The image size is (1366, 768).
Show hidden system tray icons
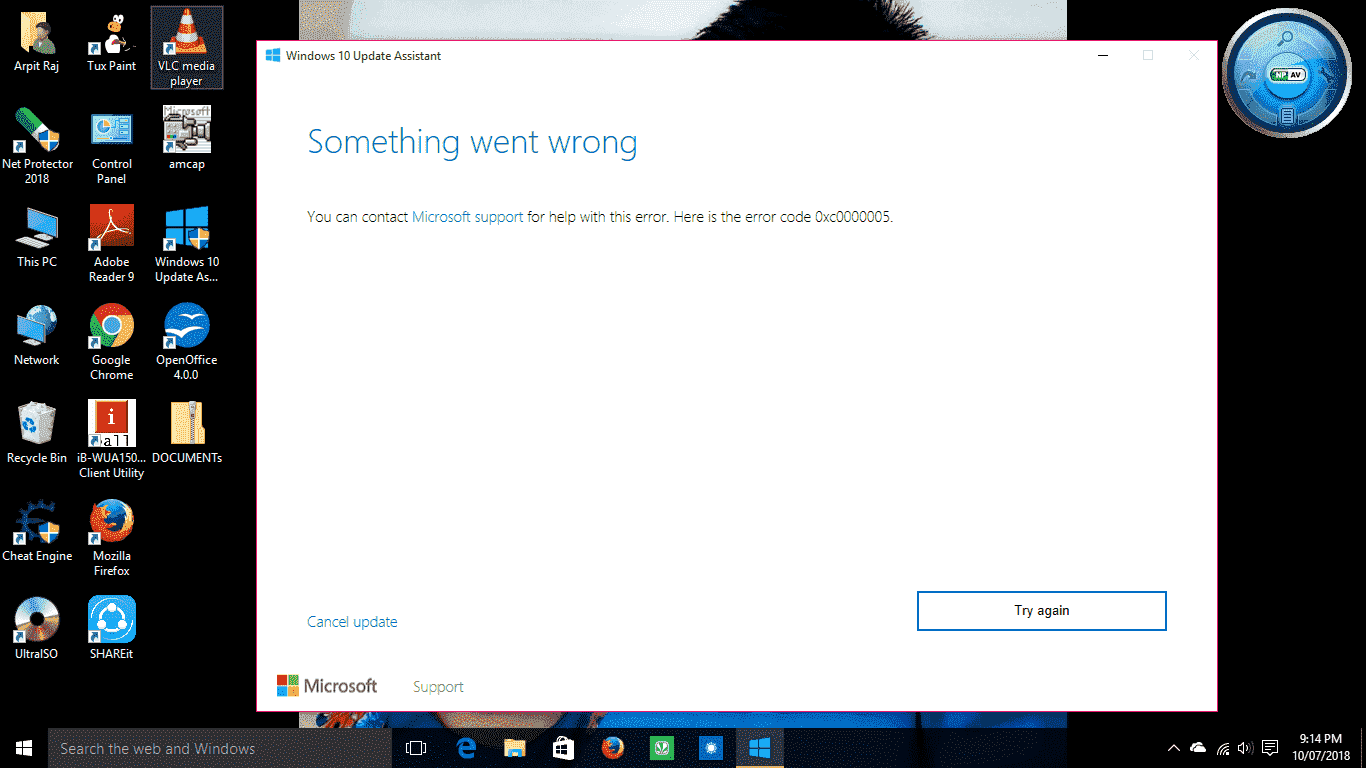(1174, 748)
